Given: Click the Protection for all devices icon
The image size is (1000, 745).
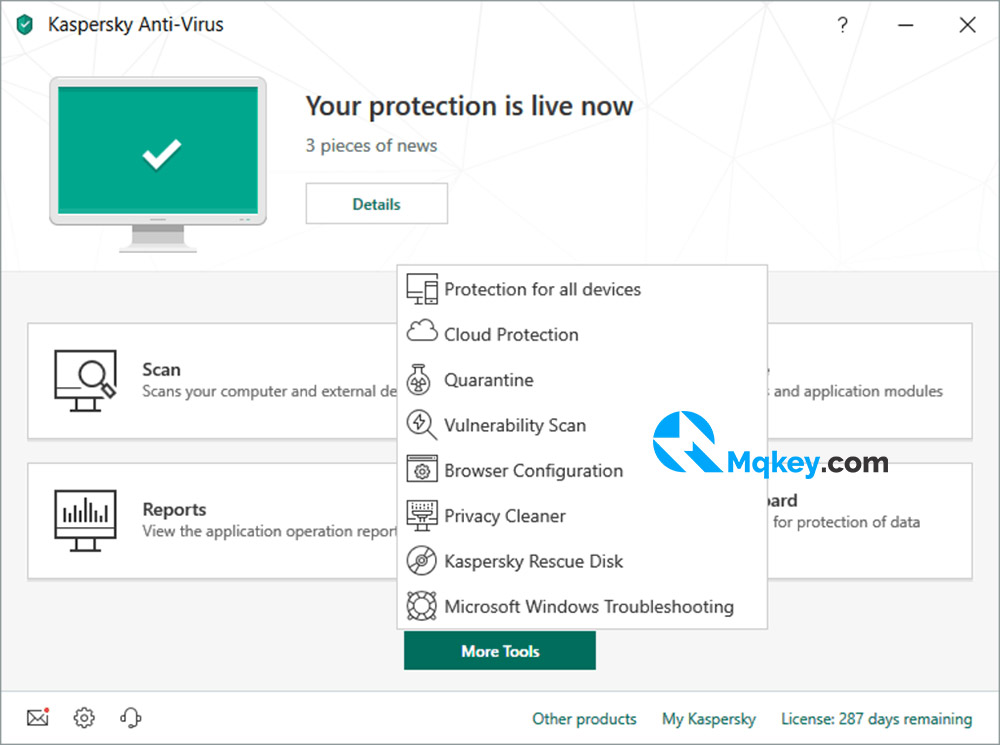Looking at the screenshot, I should pos(422,289).
